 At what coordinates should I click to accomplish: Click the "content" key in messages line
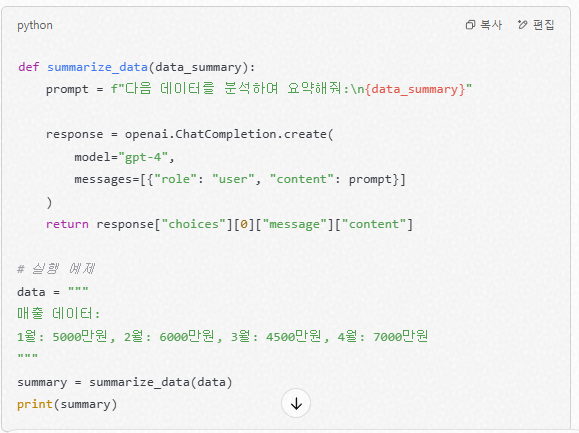(x=302, y=179)
